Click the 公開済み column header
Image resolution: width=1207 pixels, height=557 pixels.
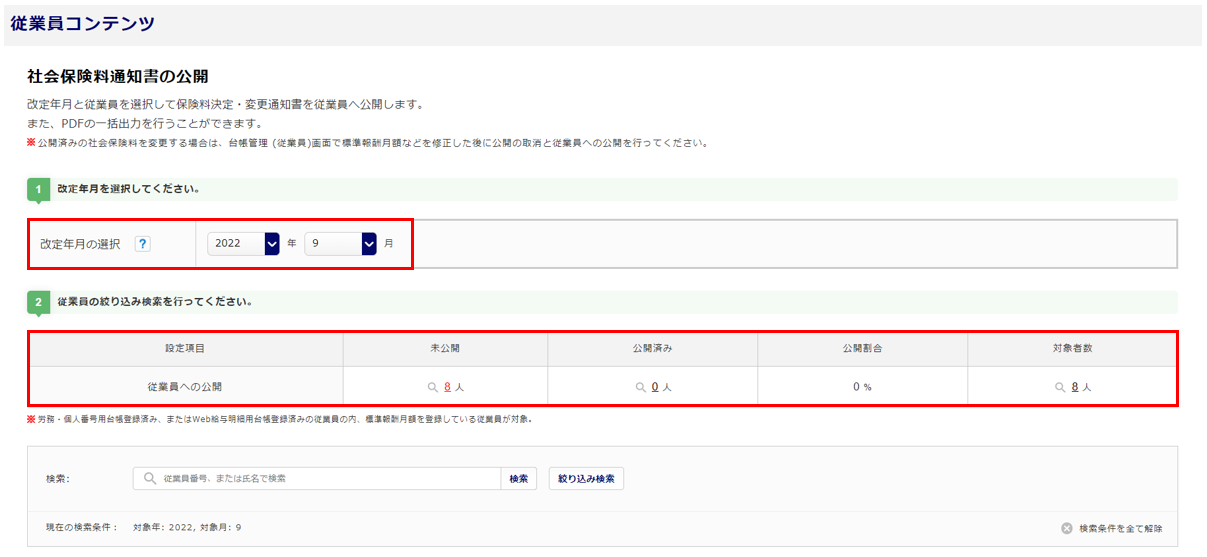click(652, 348)
